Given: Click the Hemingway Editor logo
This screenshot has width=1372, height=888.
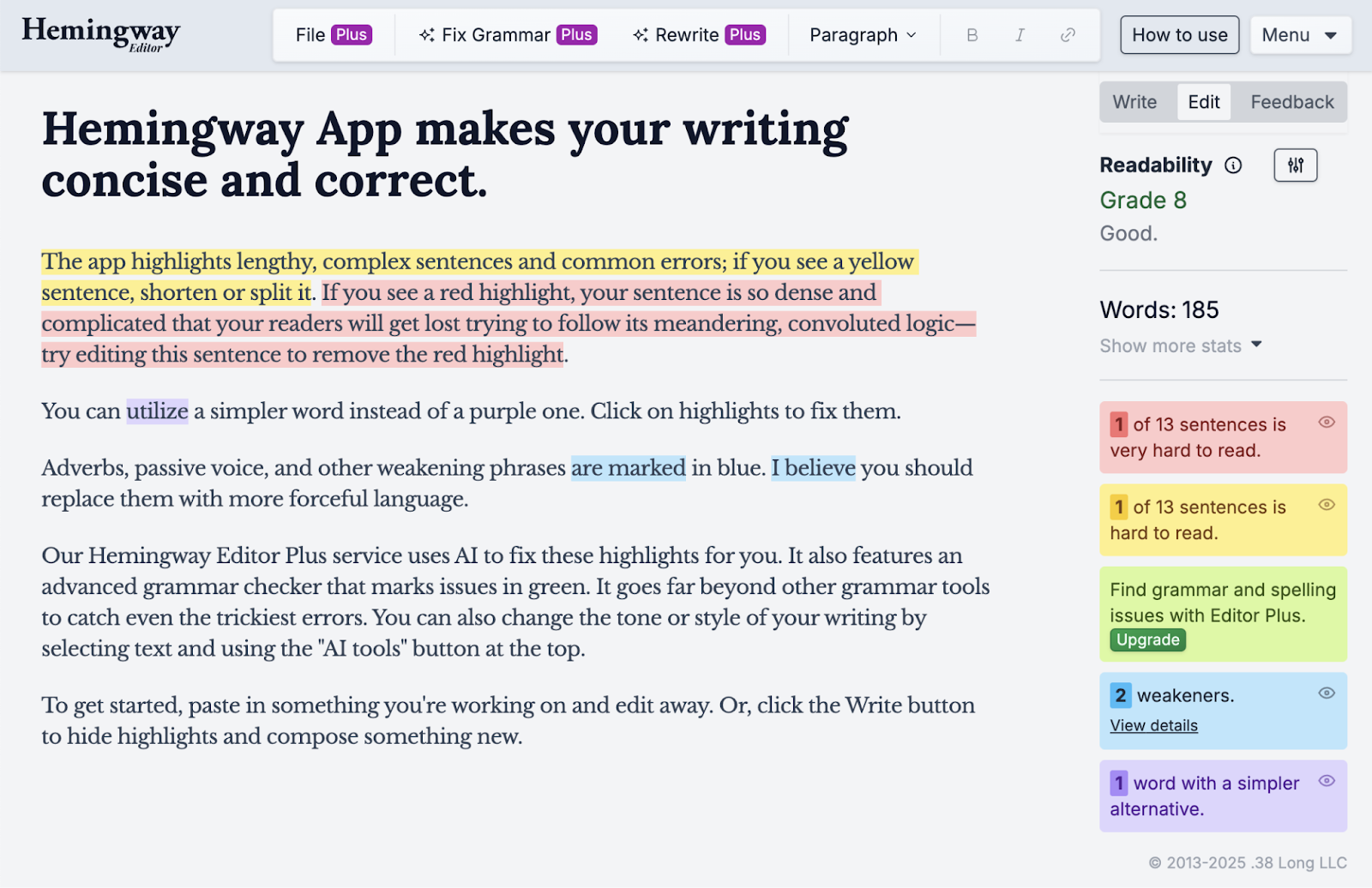Looking at the screenshot, I should click(99, 34).
